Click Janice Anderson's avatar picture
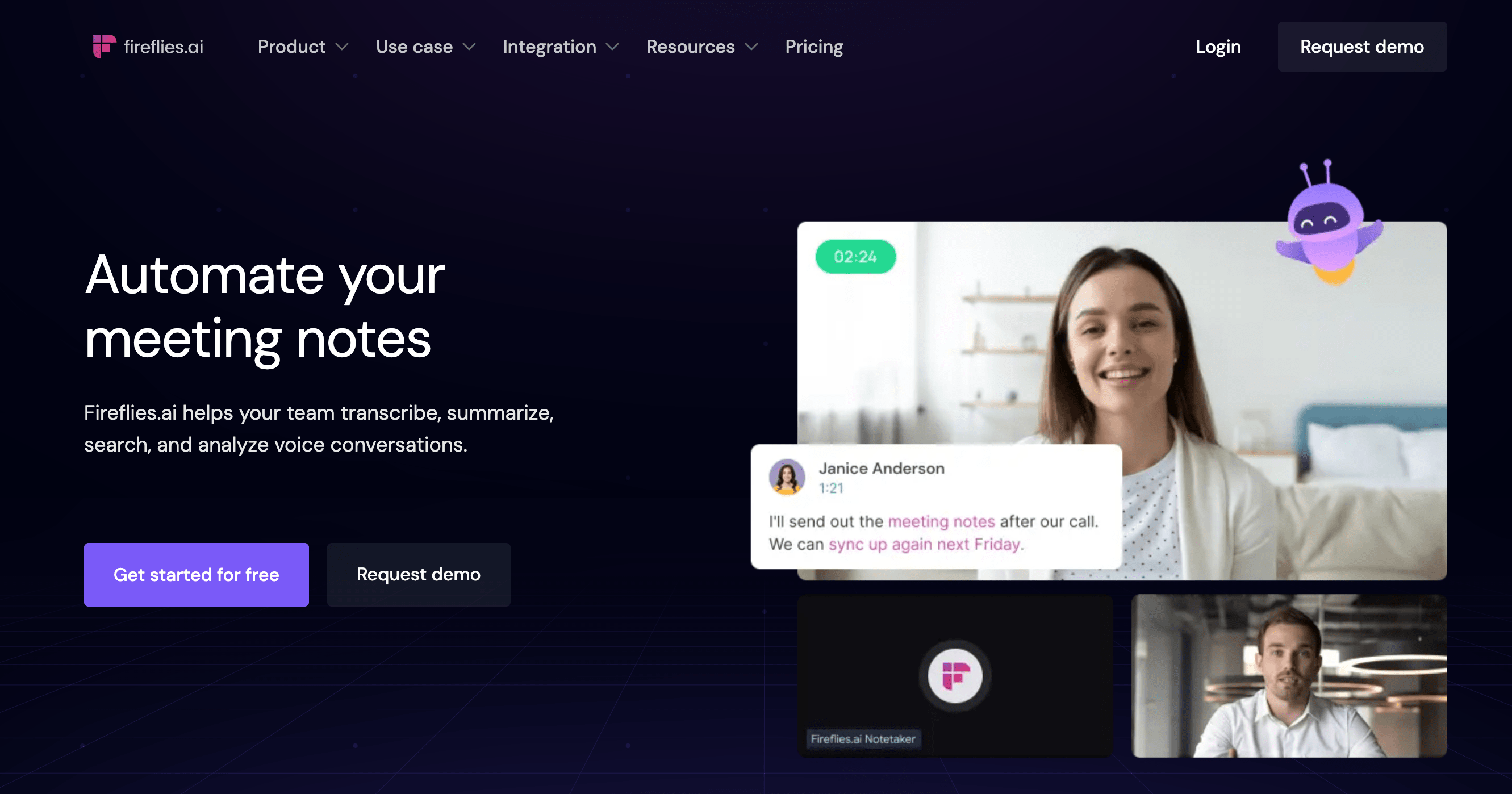The image size is (1512, 794). pos(787,477)
